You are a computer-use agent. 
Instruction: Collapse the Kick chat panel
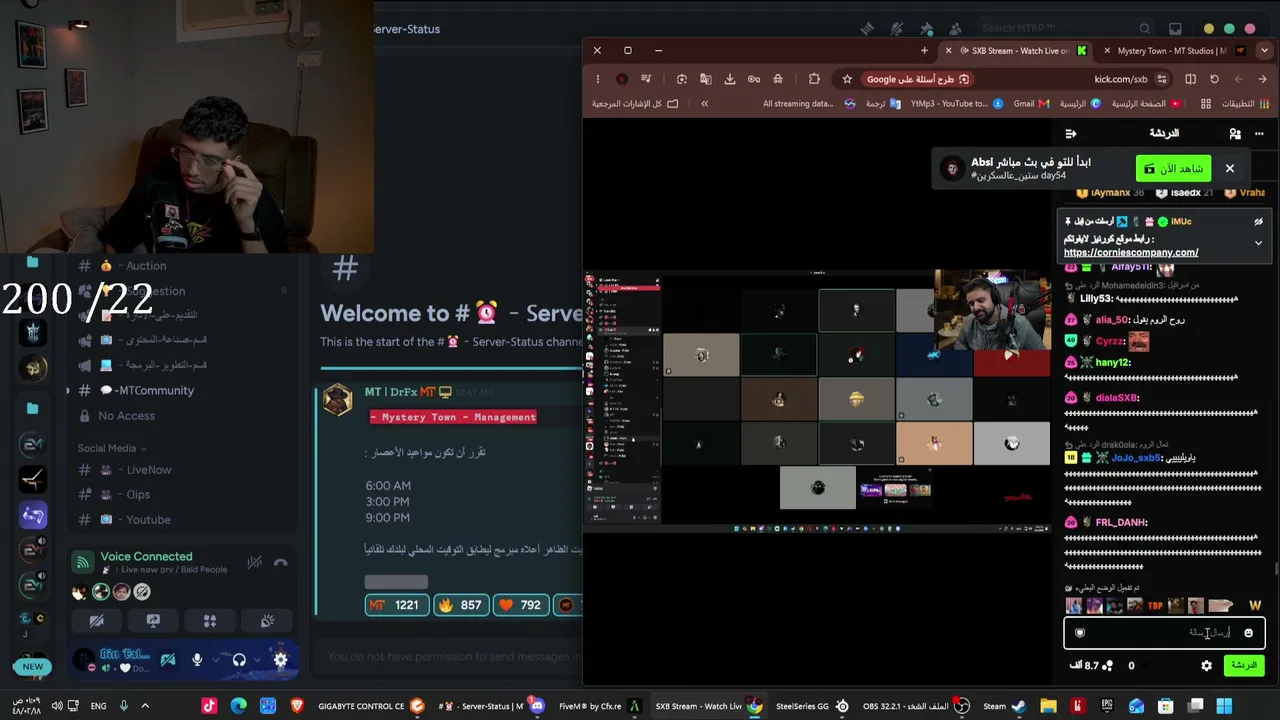coord(1071,133)
